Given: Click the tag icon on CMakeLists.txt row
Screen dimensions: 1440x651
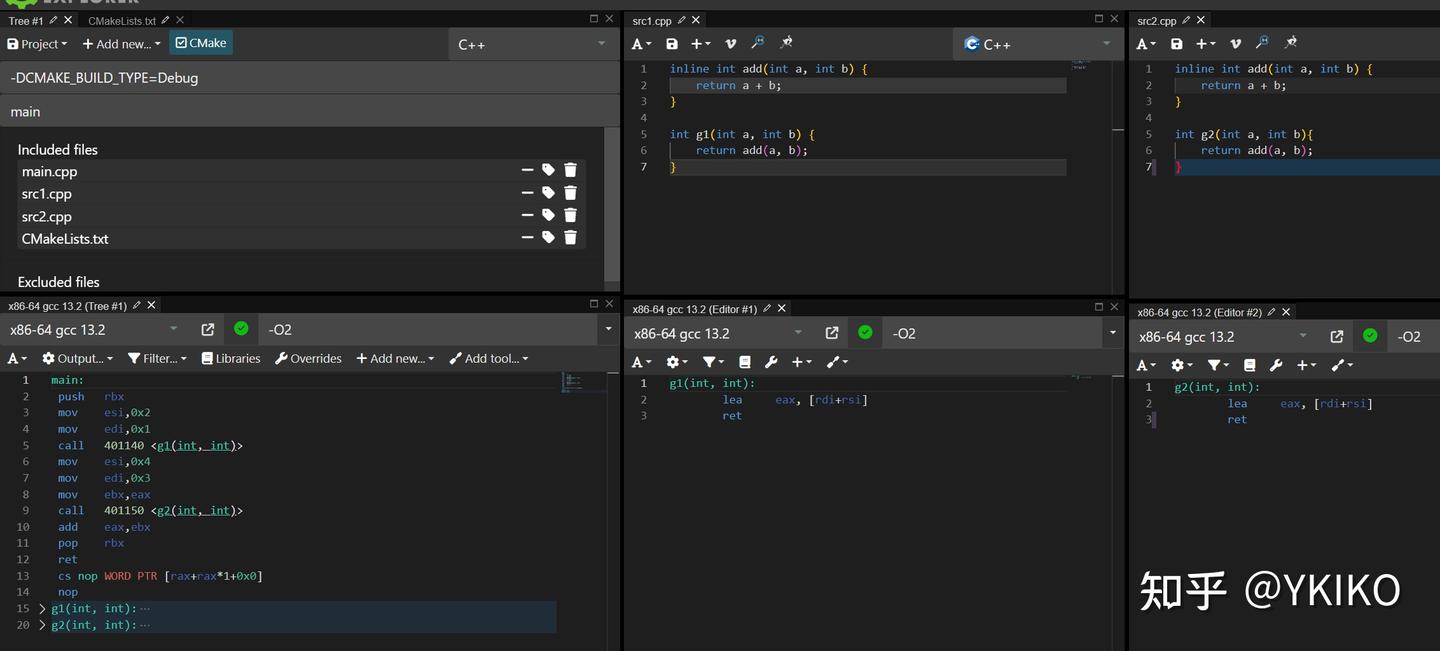Looking at the screenshot, I should point(548,238).
